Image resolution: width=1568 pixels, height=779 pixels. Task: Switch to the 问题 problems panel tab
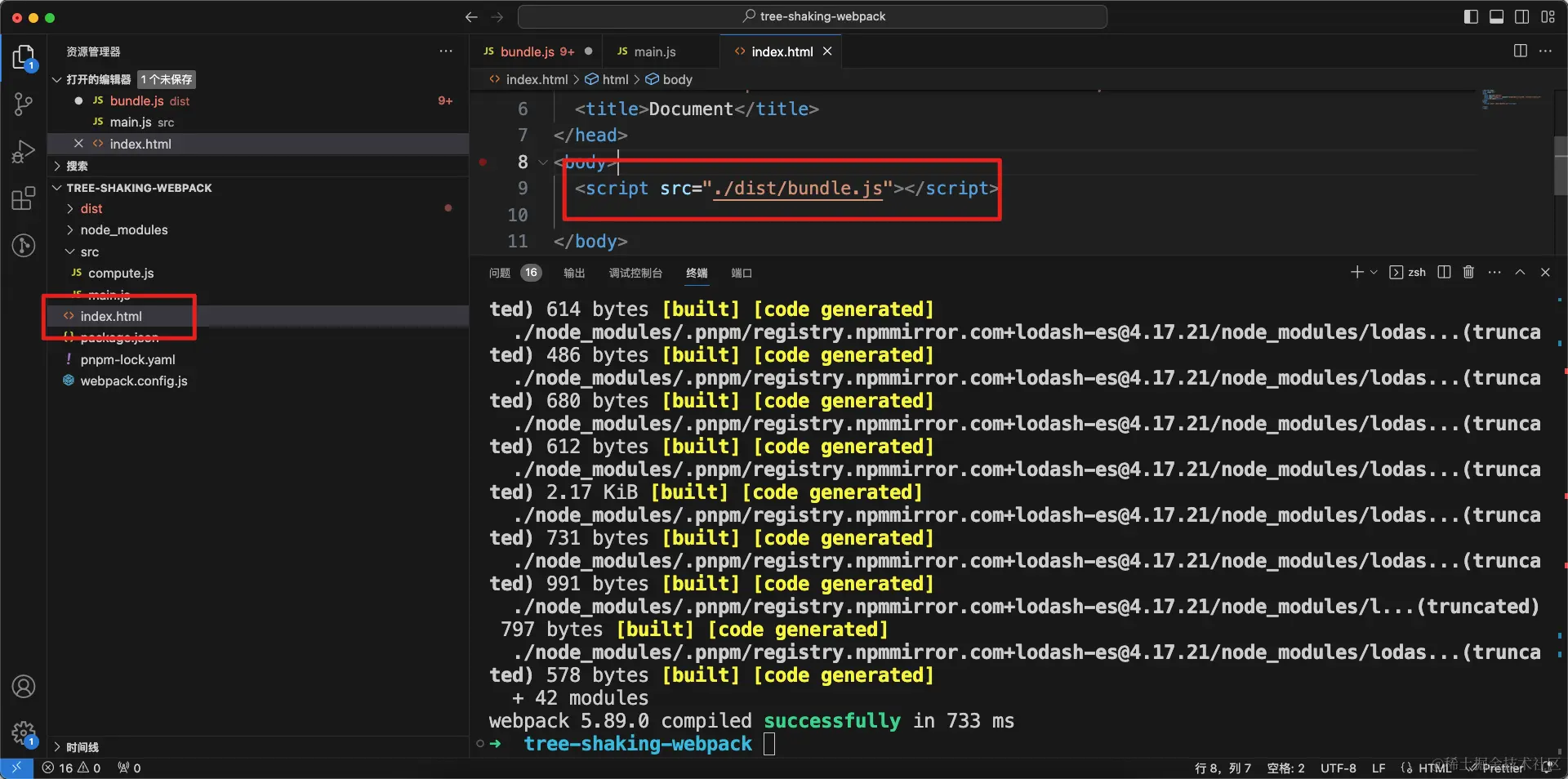click(x=514, y=273)
